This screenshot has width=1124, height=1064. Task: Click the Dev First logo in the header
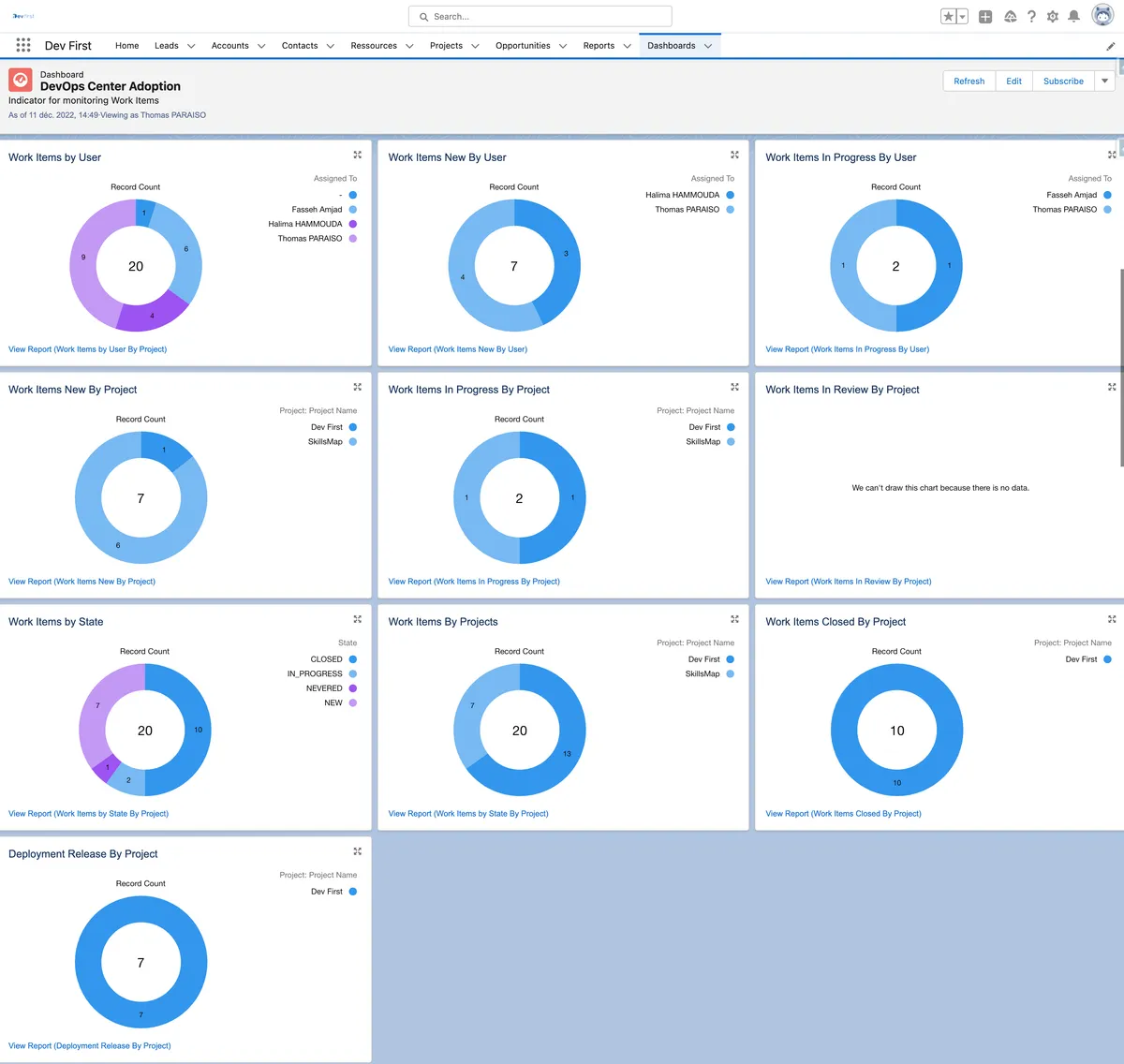pos(23,16)
